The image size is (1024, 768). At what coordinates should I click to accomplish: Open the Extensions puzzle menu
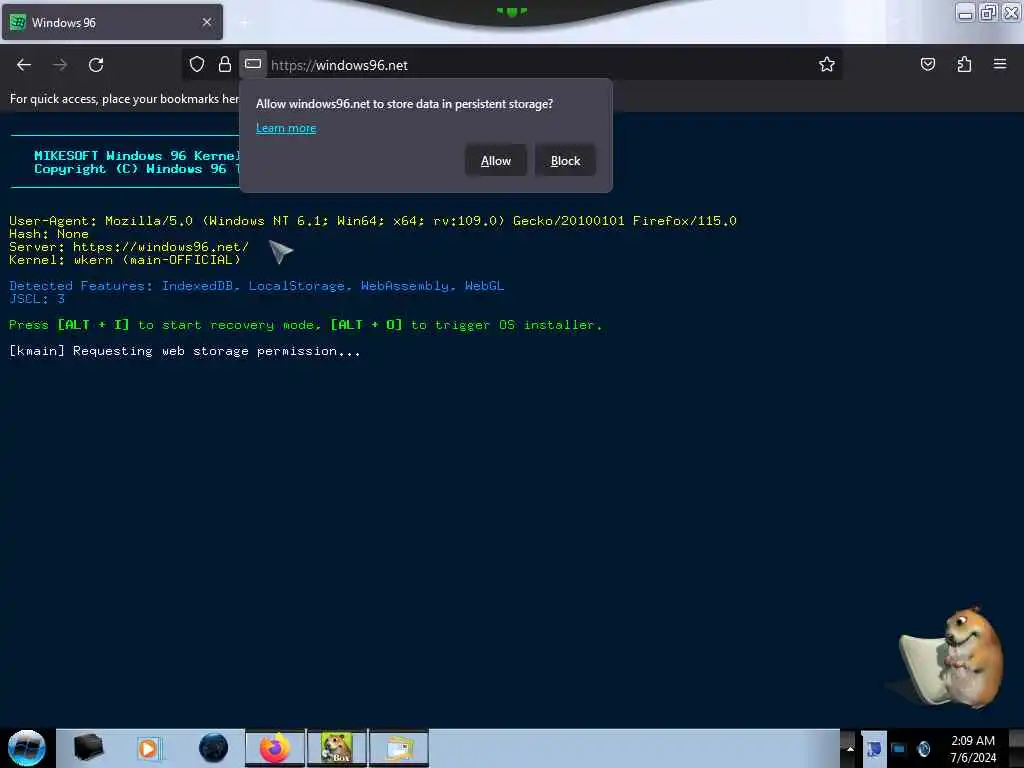tap(964, 64)
